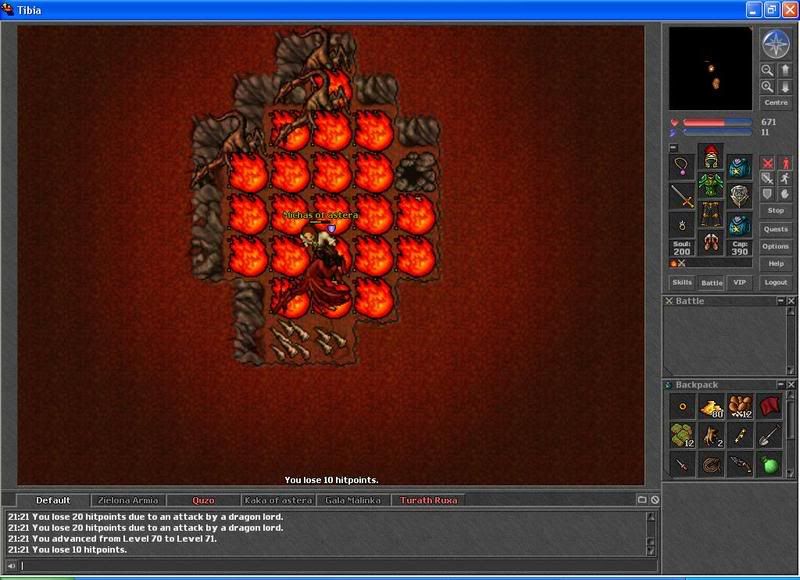Toggle the Skills panel

click(x=682, y=283)
